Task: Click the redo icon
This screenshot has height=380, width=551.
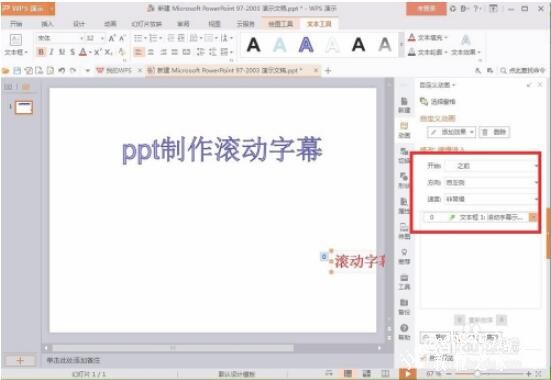Action: (x=73, y=71)
